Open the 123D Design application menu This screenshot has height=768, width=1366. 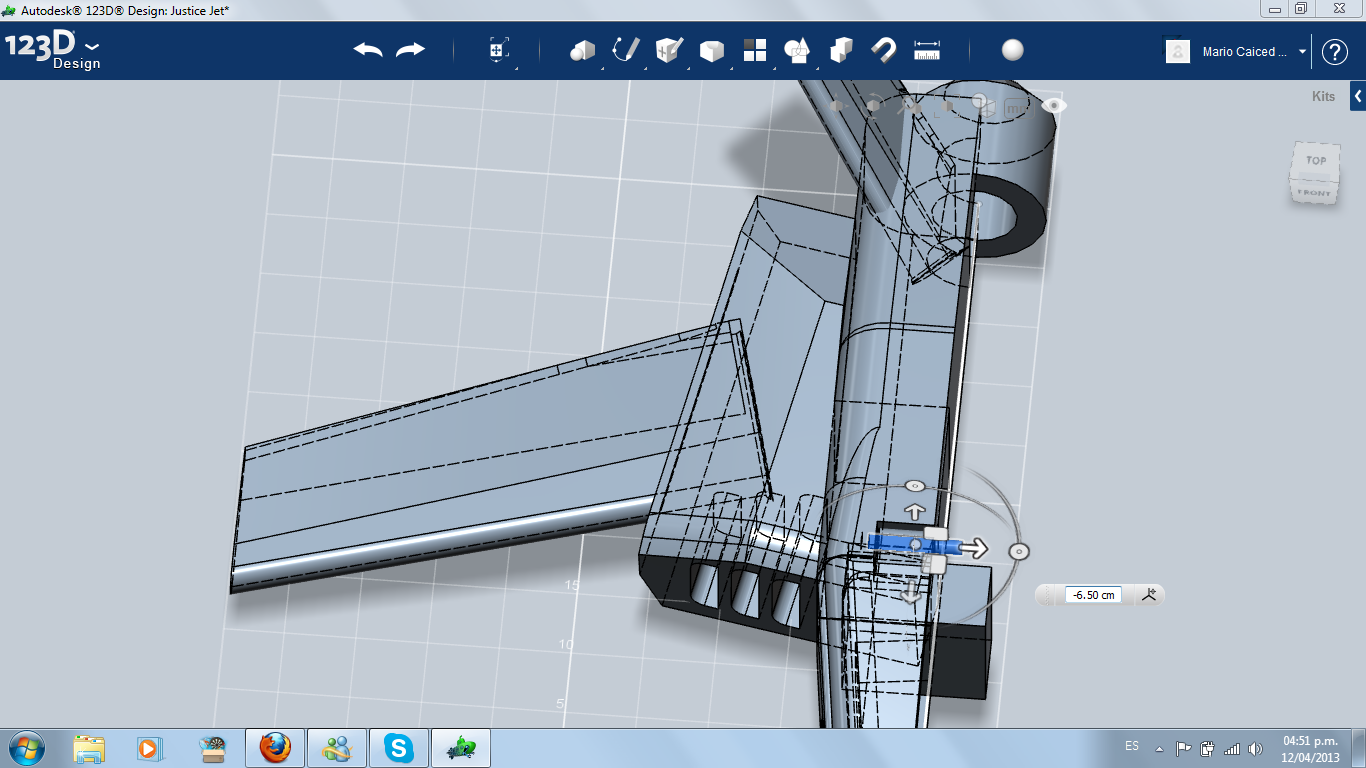click(53, 51)
